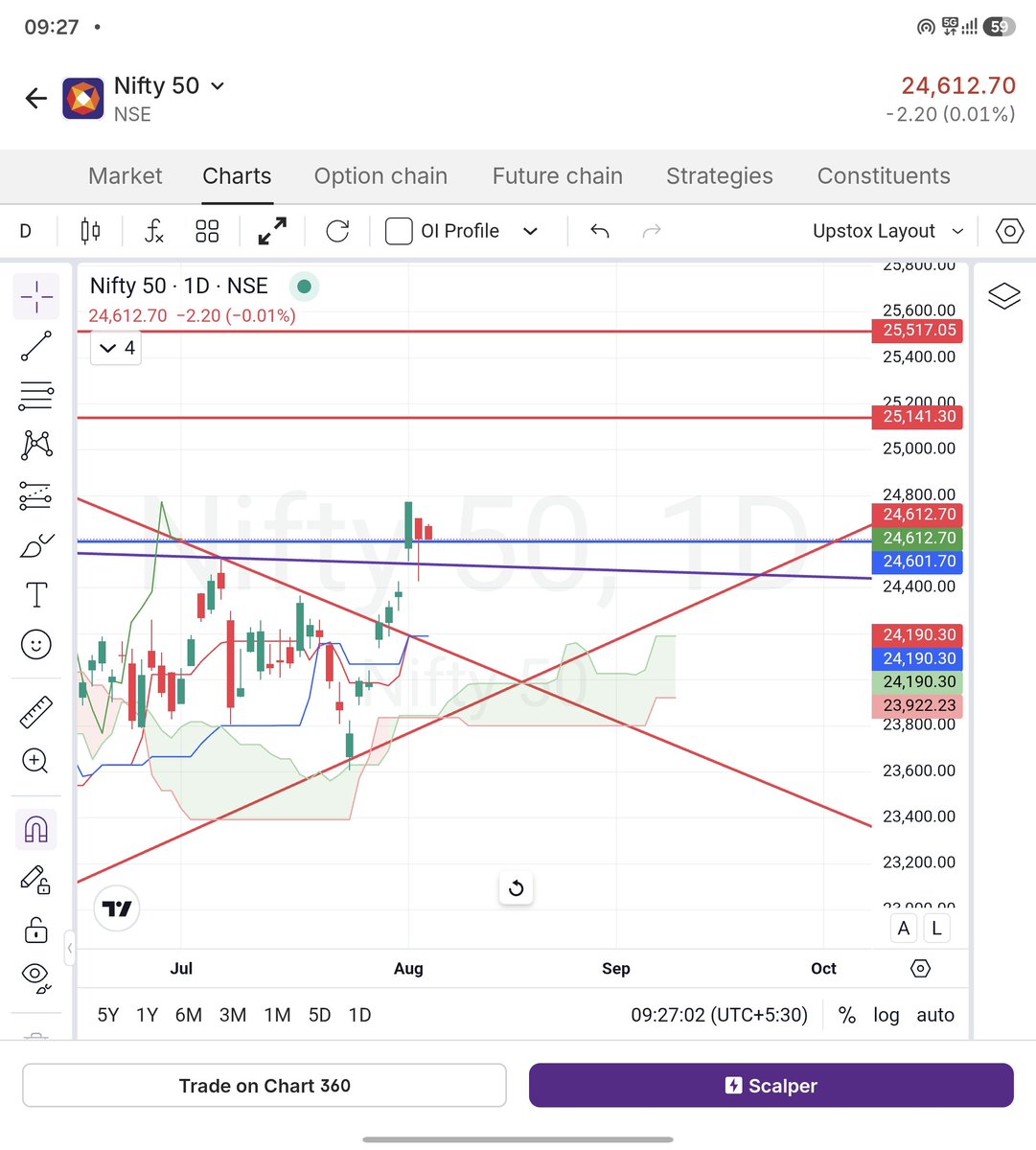Select the brush drawing tool
Image resolution: width=1036 pixels, height=1150 pixels.
click(x=36, y=546)
